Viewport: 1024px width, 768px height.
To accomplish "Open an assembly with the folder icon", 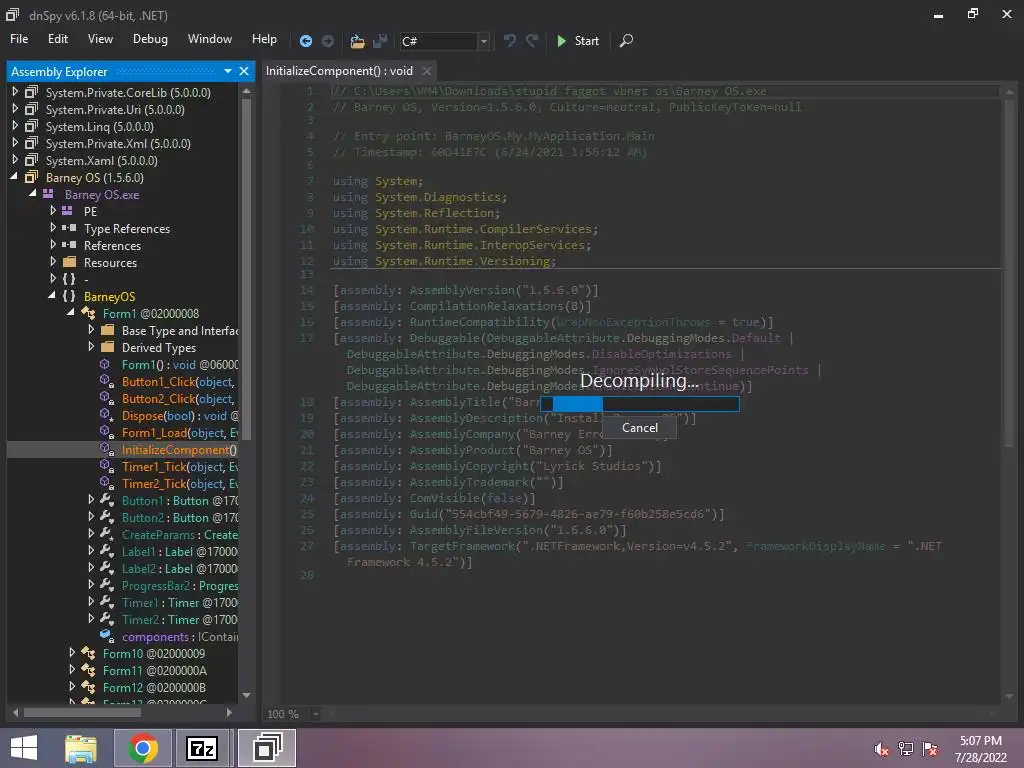I will (357, 41).
